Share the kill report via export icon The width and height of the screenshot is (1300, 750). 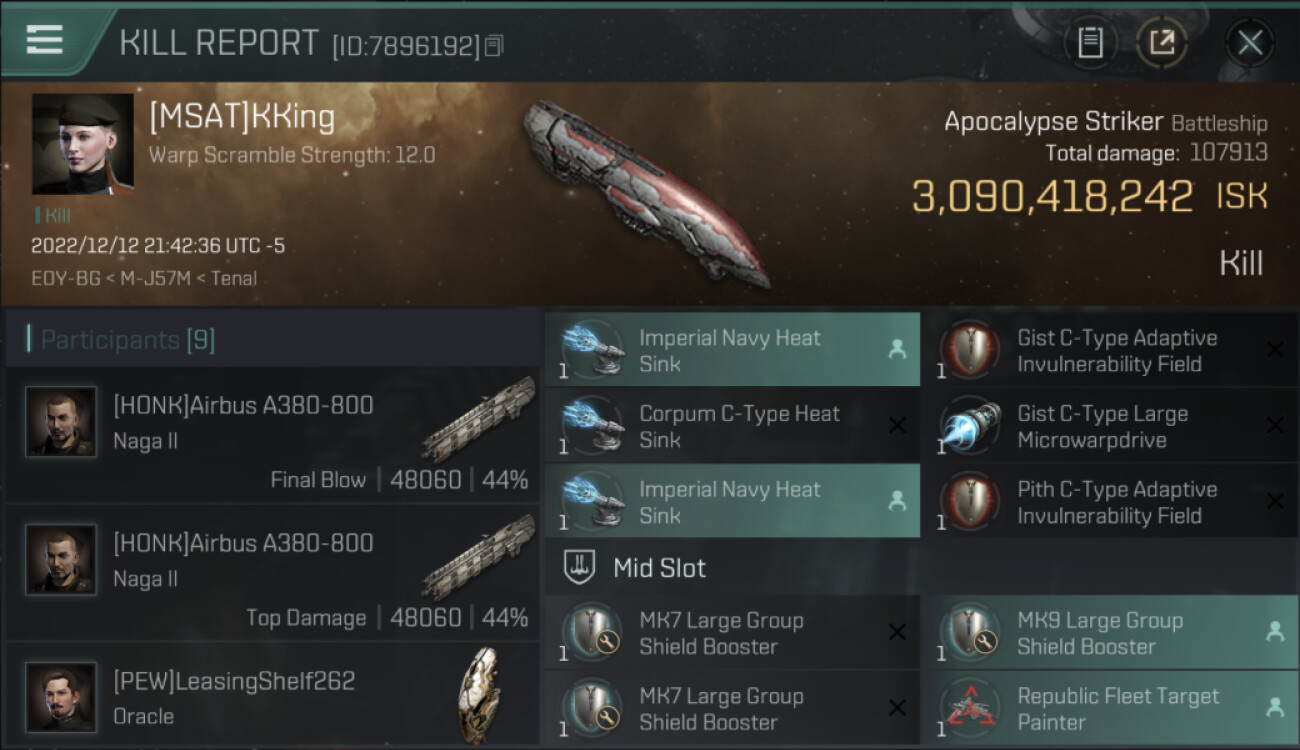(1162, 42)
